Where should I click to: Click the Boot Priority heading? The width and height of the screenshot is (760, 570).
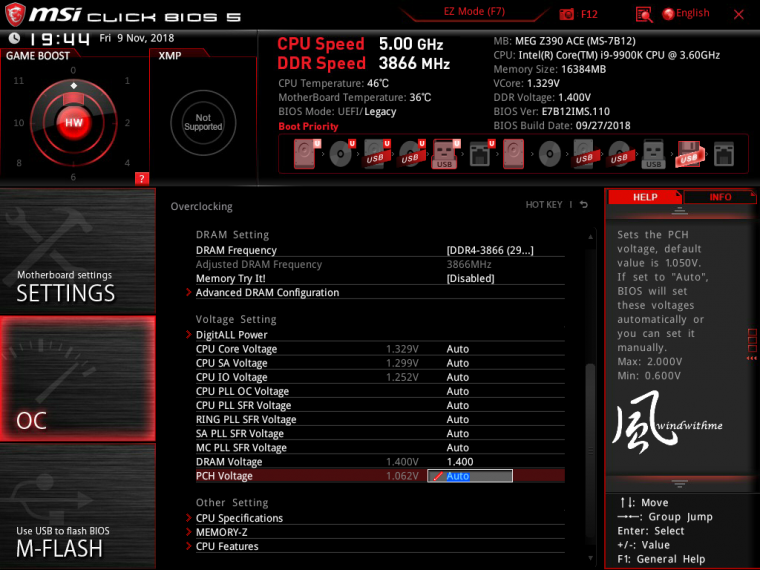[x=308, y=127]
